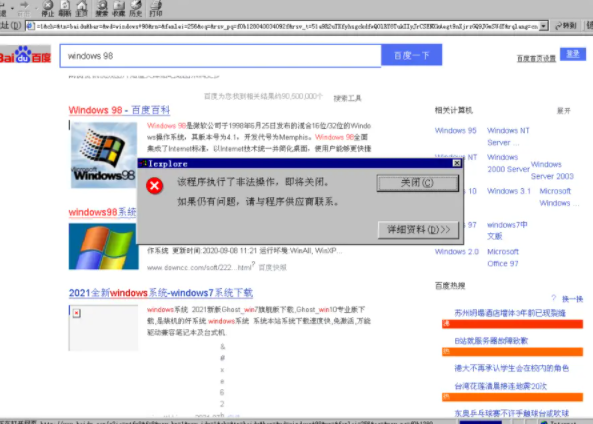Image resolution: width=593 pixels, height=424 pixels.
Task: Open the 百度首页设置 link
Action: coord(536,58)
